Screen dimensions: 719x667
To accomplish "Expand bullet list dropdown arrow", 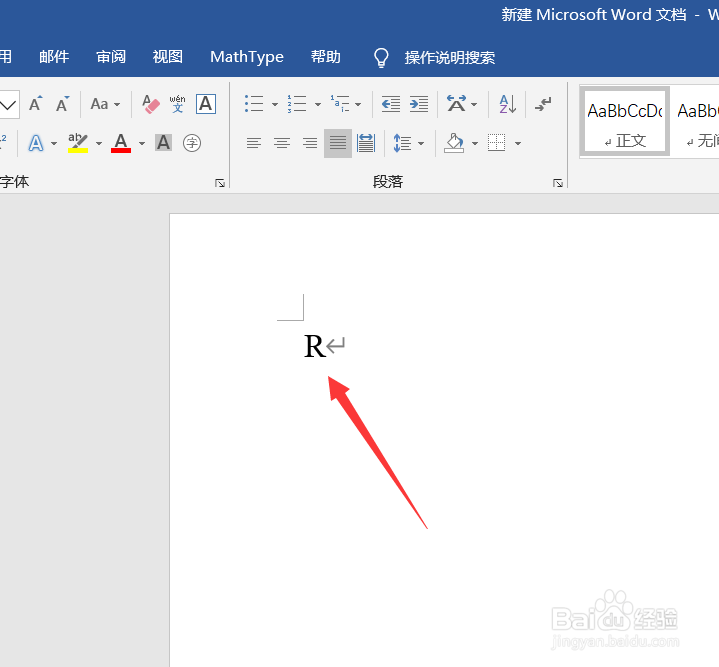I will tap(275, 104).
